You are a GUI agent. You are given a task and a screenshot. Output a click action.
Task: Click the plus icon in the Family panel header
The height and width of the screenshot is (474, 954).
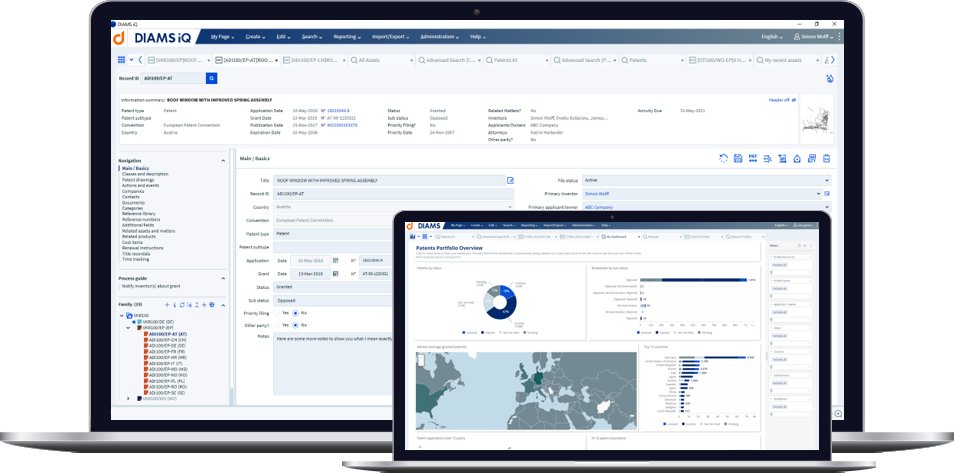pos(167,305)
